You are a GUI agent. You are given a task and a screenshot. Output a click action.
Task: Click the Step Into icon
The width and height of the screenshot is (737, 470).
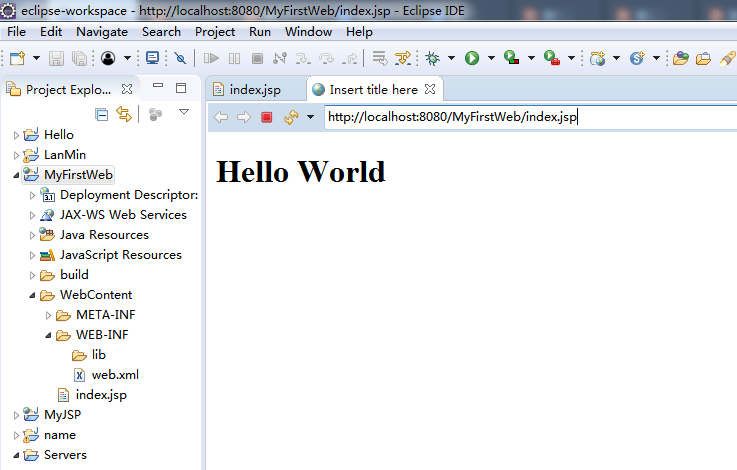(303, 58)
